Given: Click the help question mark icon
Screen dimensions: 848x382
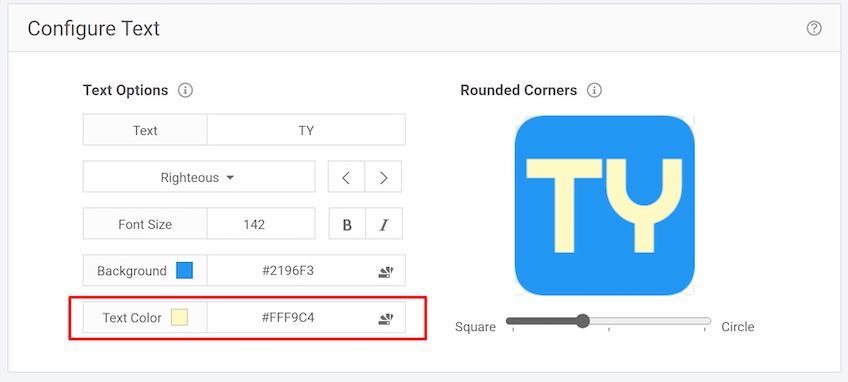Looking at the screenshot, I should [814, 28].
